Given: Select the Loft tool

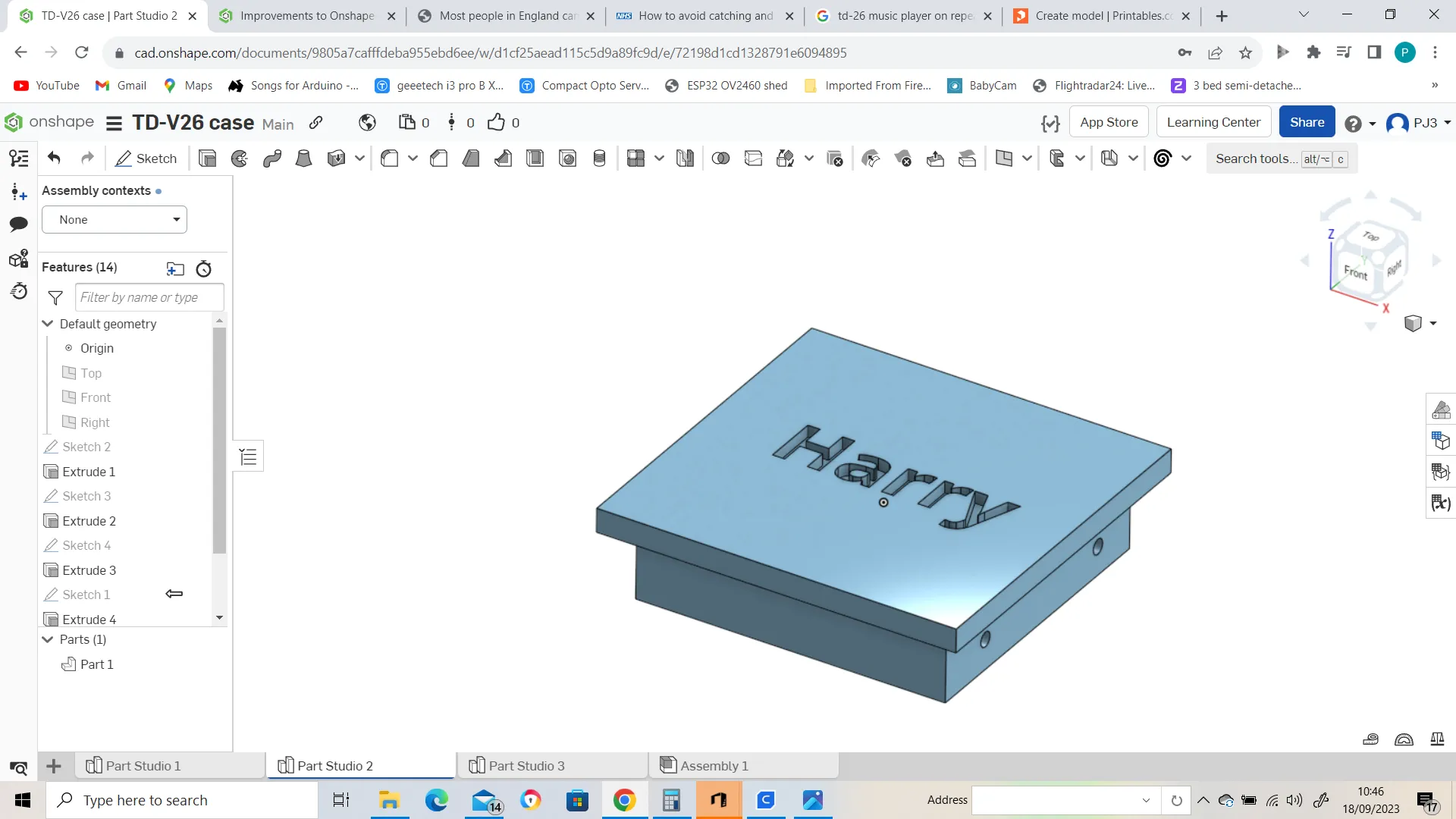Looking at the screenshot, I should [x=303, y=158].
